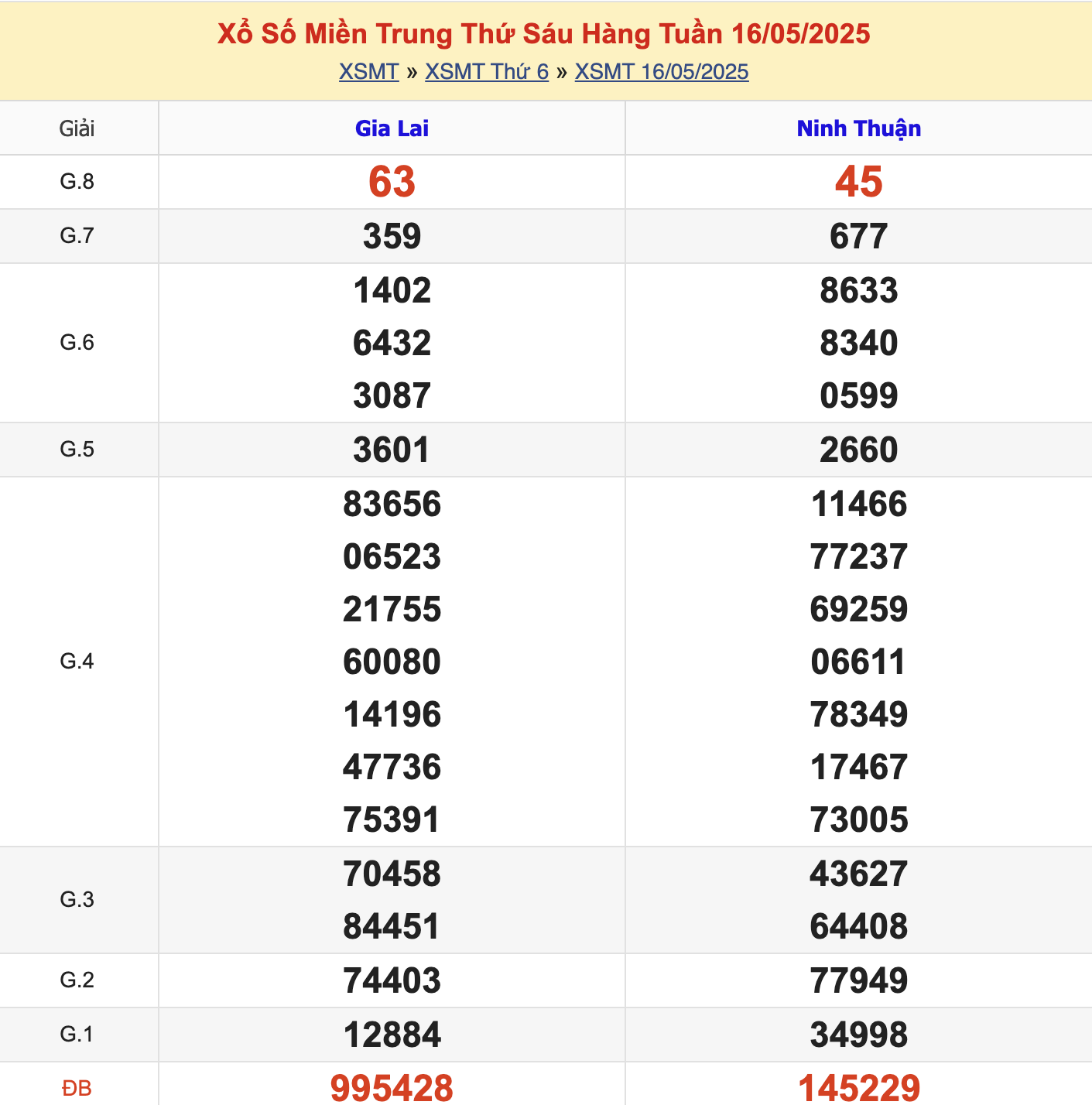
Task: Open the XSMT breadcrumb link
Action: 368,72
